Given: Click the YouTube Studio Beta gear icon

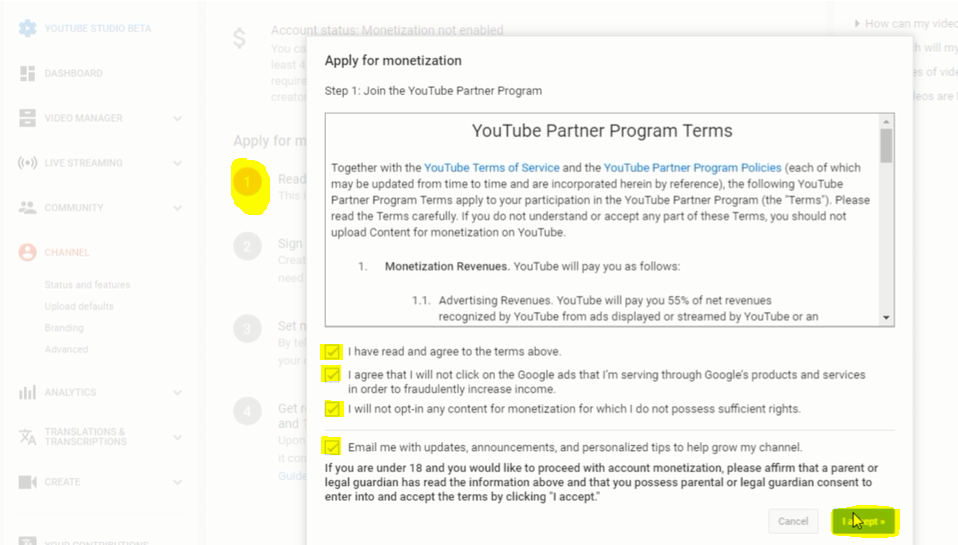Looking at the screenshot, I should (27, 28).
